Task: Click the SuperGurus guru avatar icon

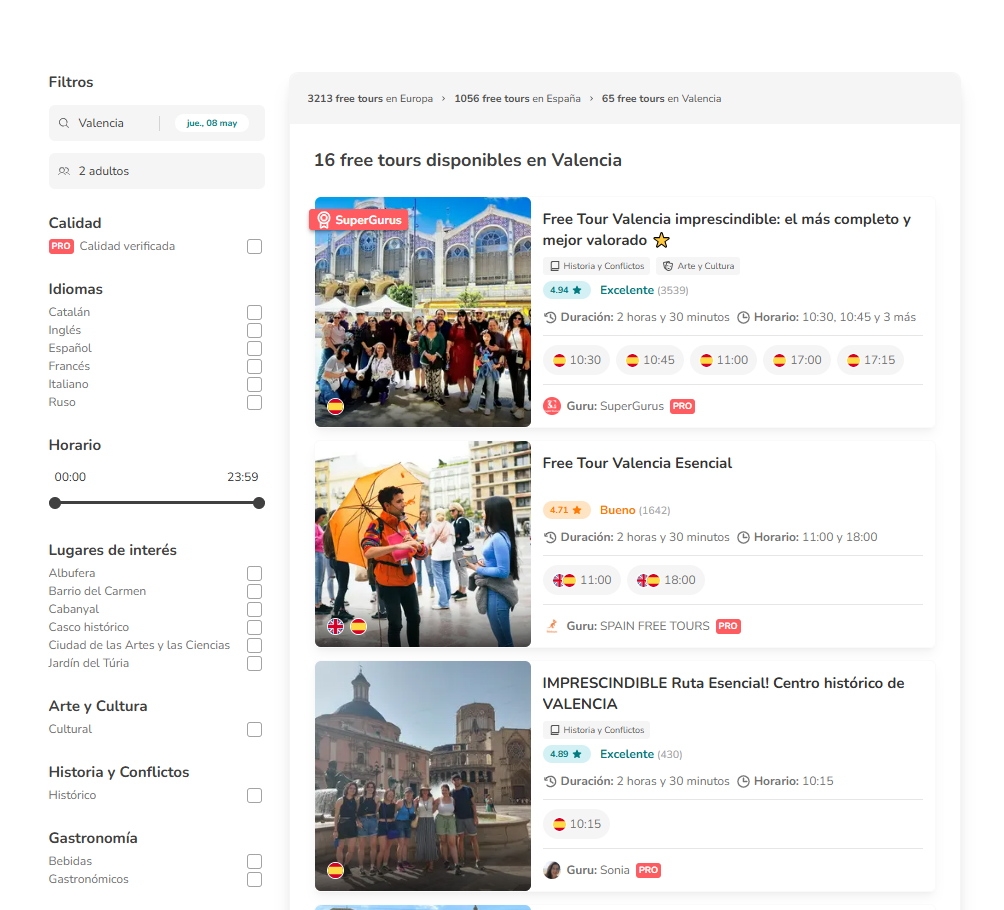Action: [x=552, y=406]
